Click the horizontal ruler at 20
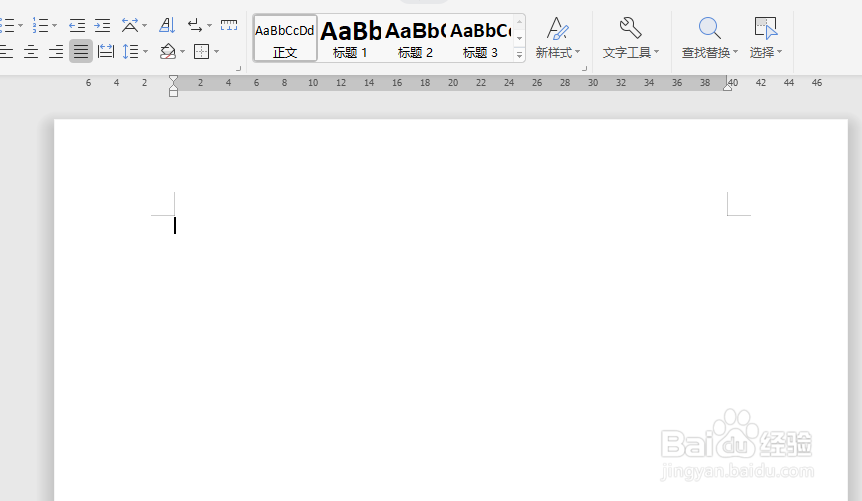The height and width of the screenshot is (501, 862). [x=453, y=82]
